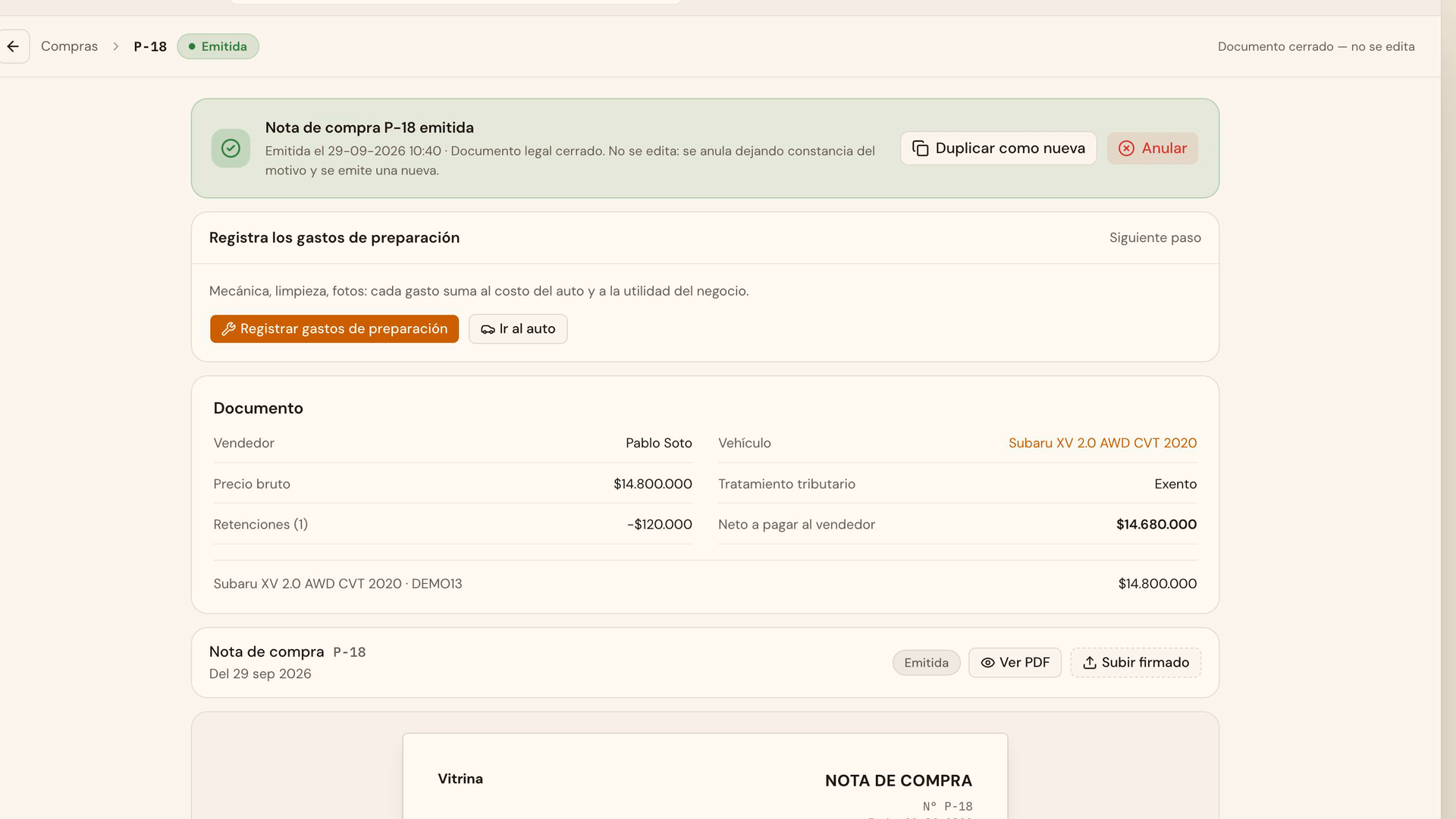Annul the purchase note with Anular
Screen dimensions: 1456x819
coord(1152,149)
